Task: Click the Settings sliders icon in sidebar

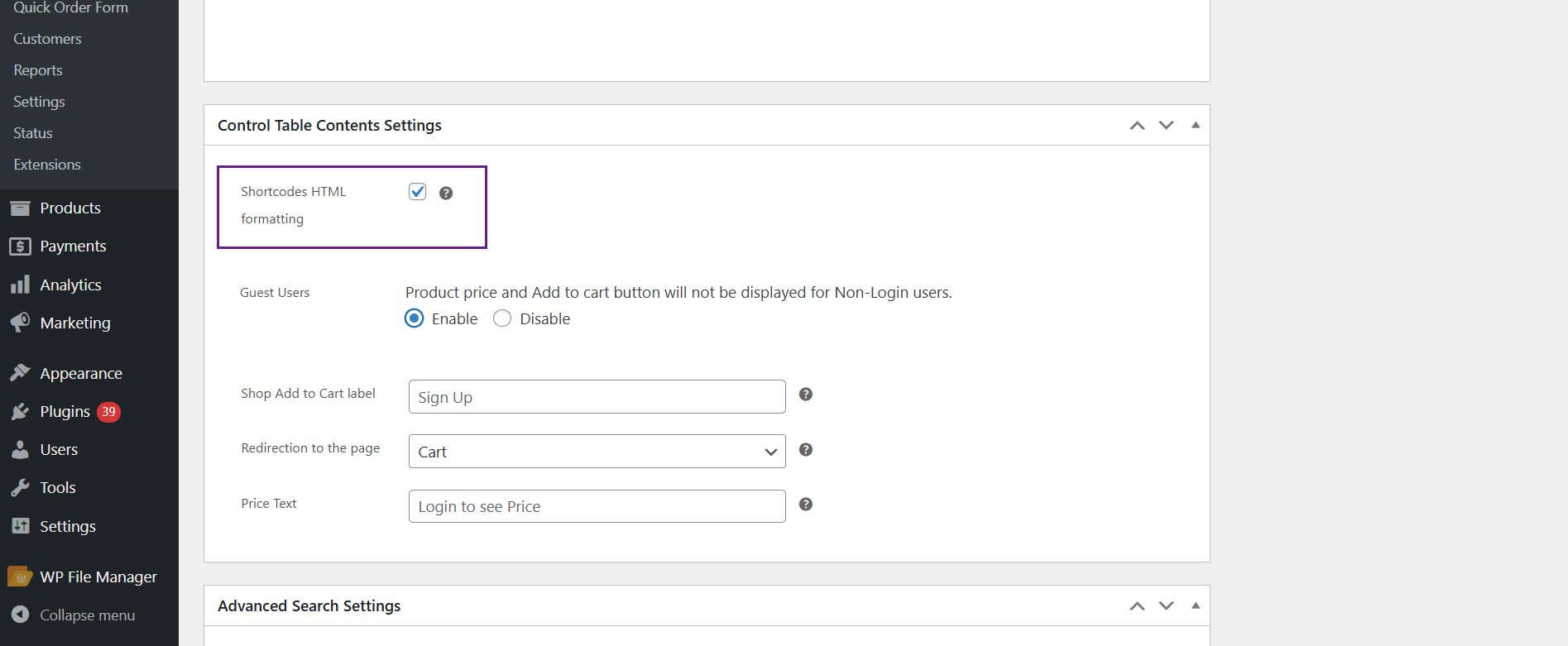Action: [21, 526]
